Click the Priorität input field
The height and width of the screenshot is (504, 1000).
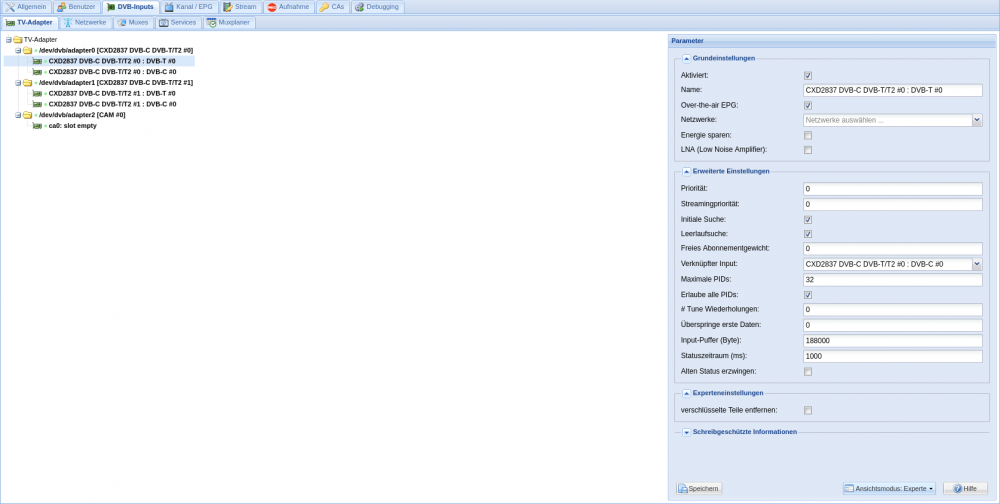click(893, 189)
